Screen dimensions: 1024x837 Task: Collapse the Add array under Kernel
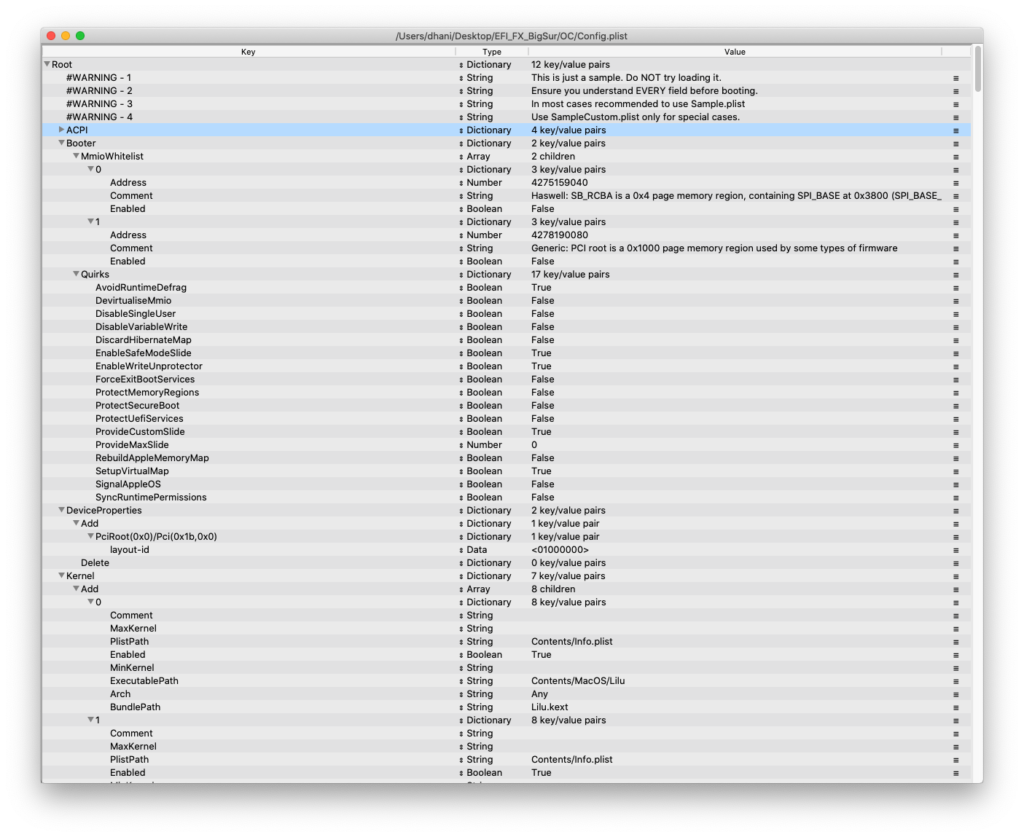[76, 589]
